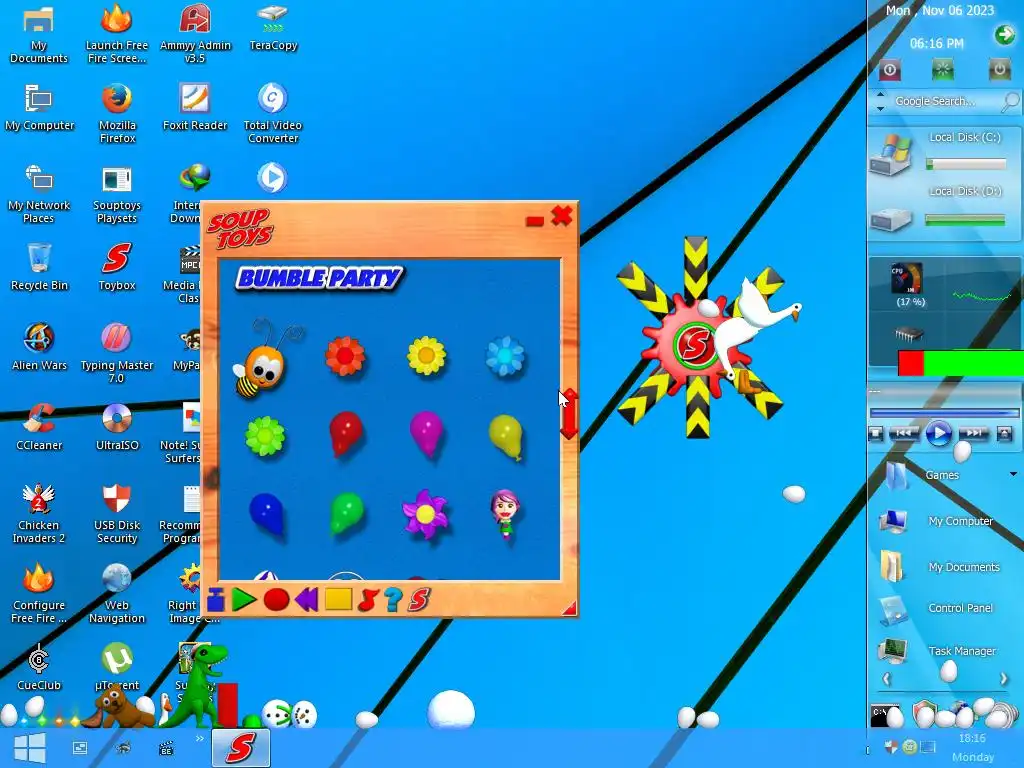
Task: Pick the yellow flower toy
Action: click(426, 356)
